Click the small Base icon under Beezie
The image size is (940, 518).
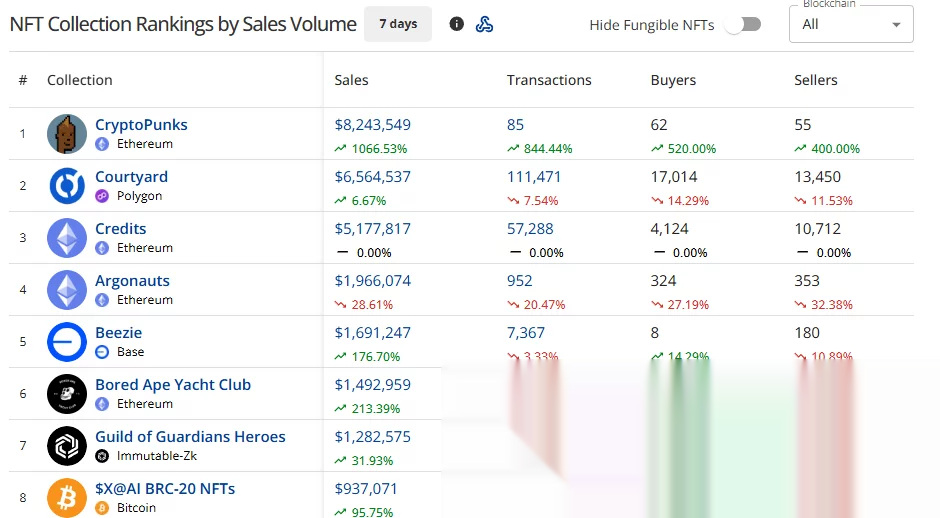point(103,352)
